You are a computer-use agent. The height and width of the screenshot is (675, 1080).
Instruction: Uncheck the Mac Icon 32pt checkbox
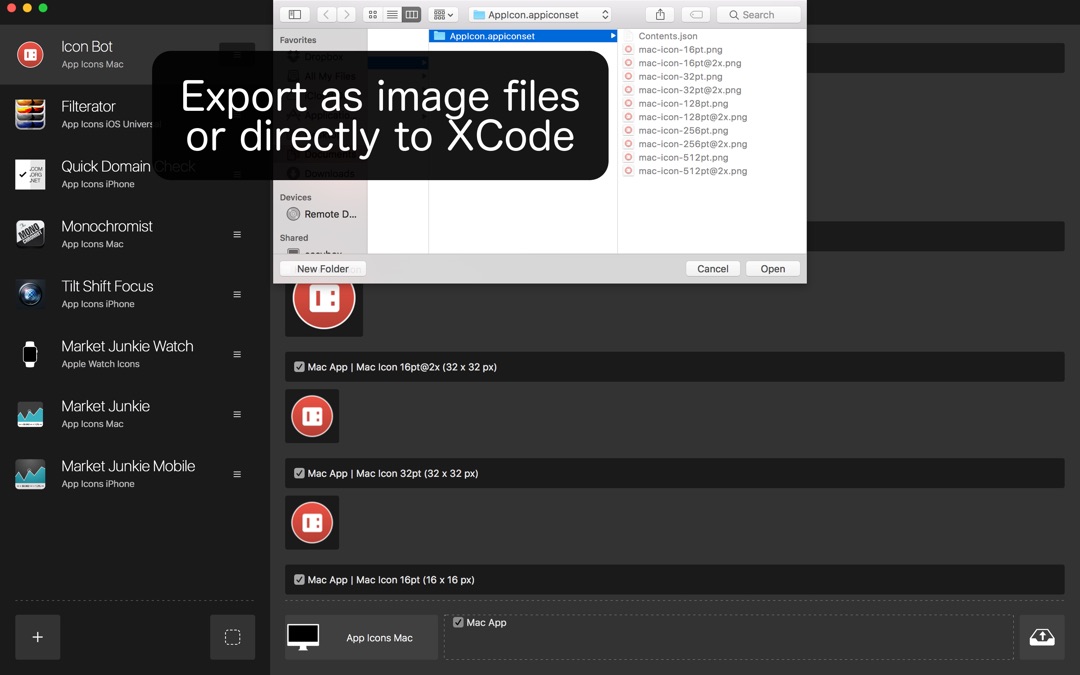299,473
